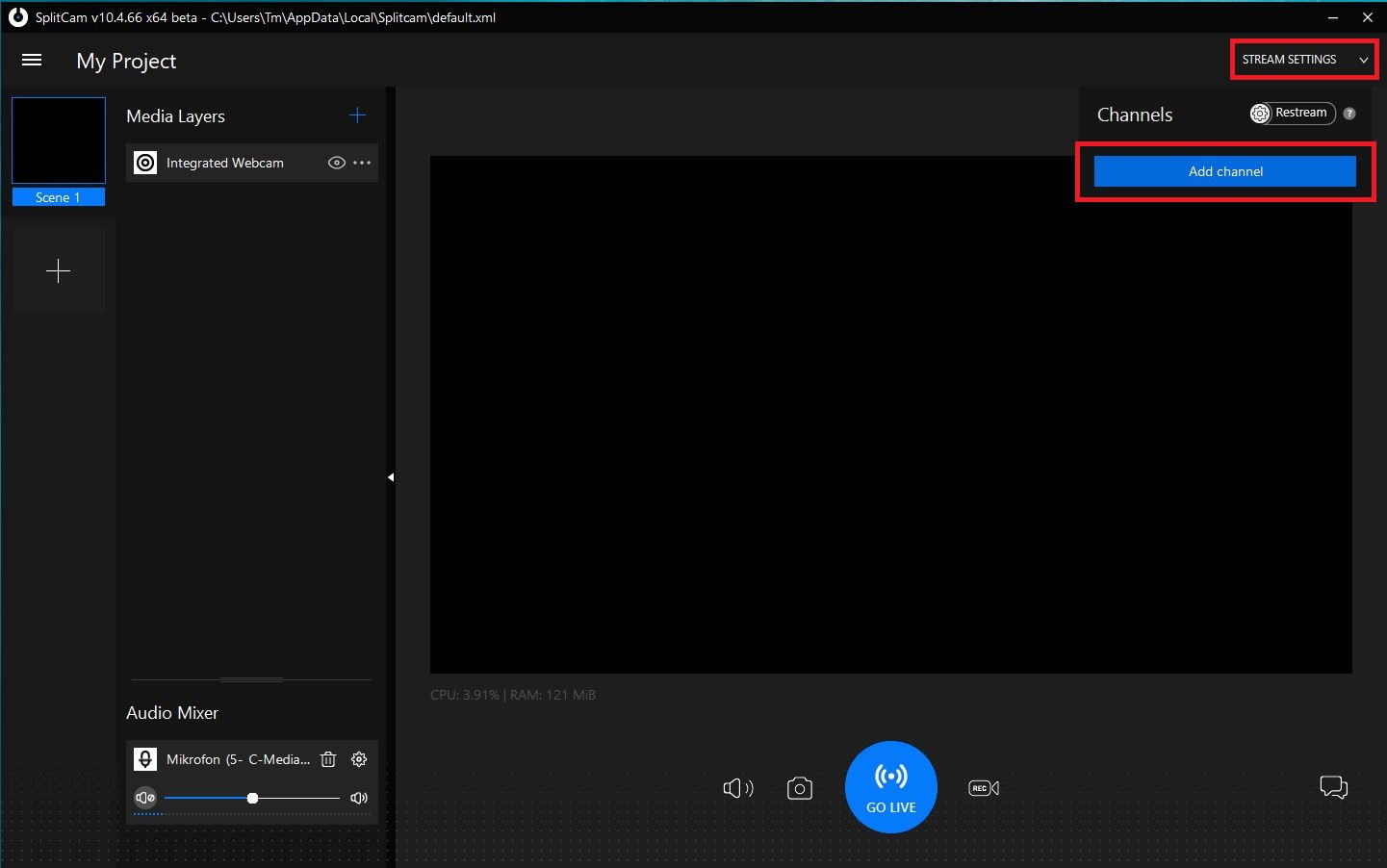
Task: Select the Scene 1 tab
Action: click(58, 196)
